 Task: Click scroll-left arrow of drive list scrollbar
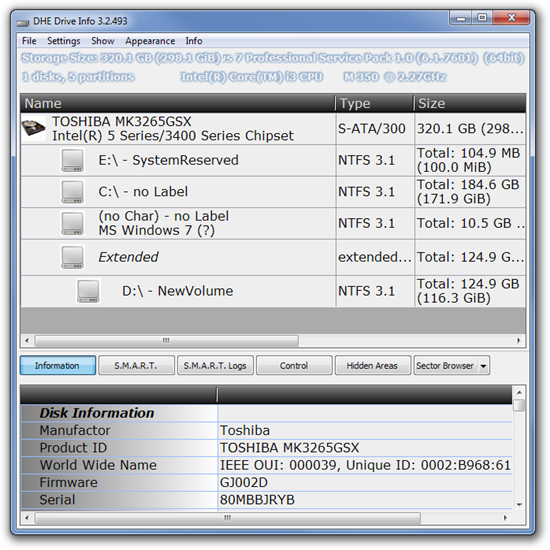pos(27,340)
